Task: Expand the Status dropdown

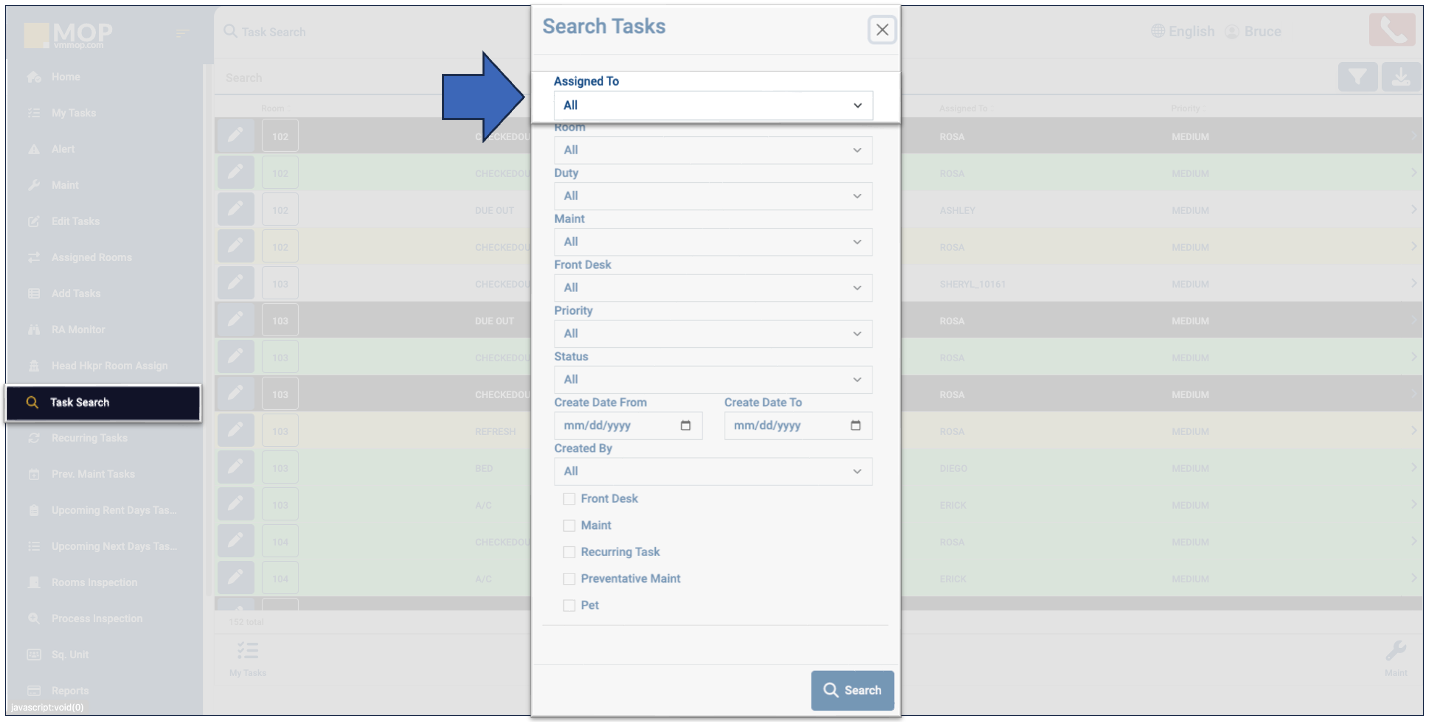Action: pos(712,379)
